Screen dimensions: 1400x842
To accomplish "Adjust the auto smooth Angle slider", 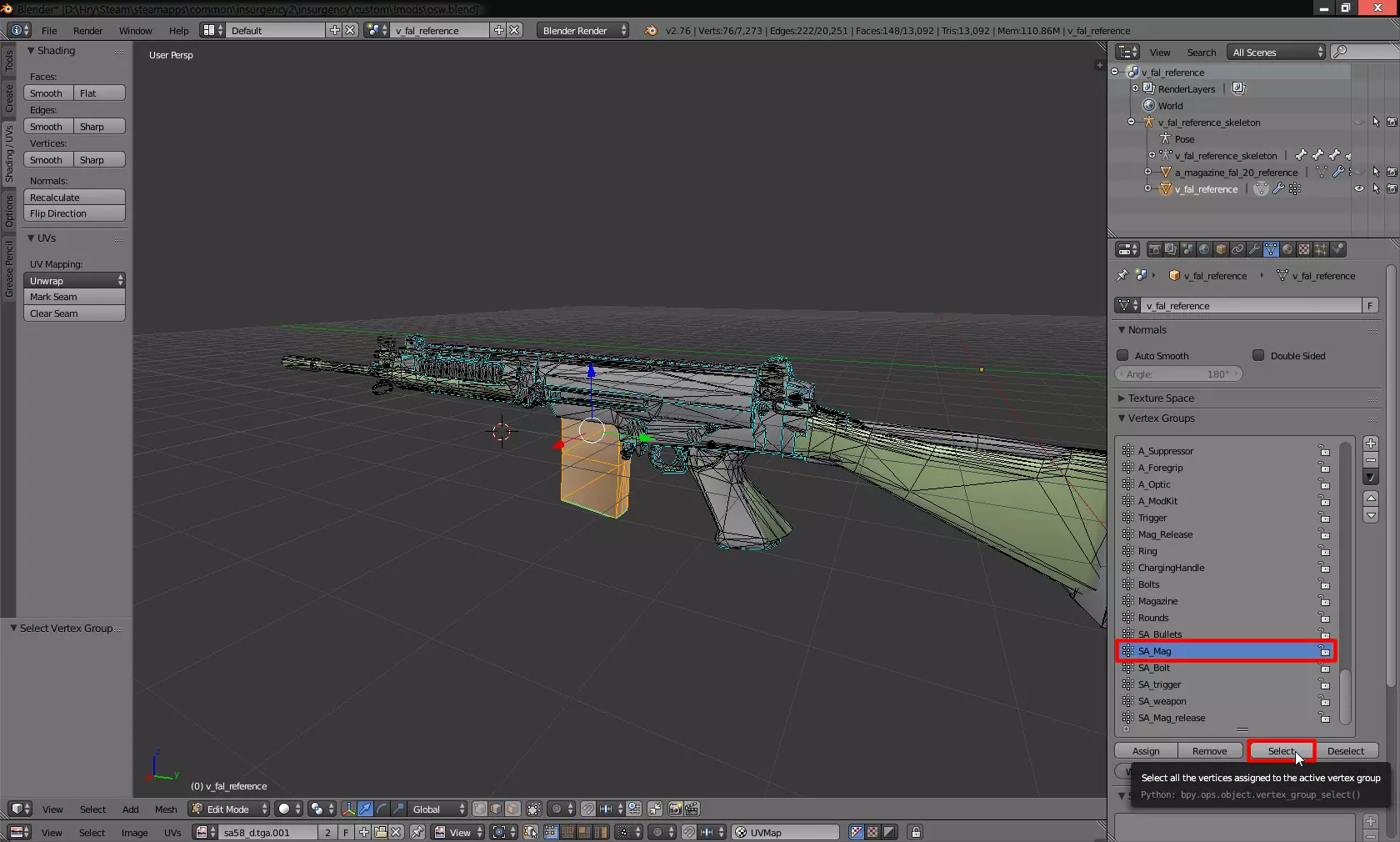I will (x=1178, y=374).
